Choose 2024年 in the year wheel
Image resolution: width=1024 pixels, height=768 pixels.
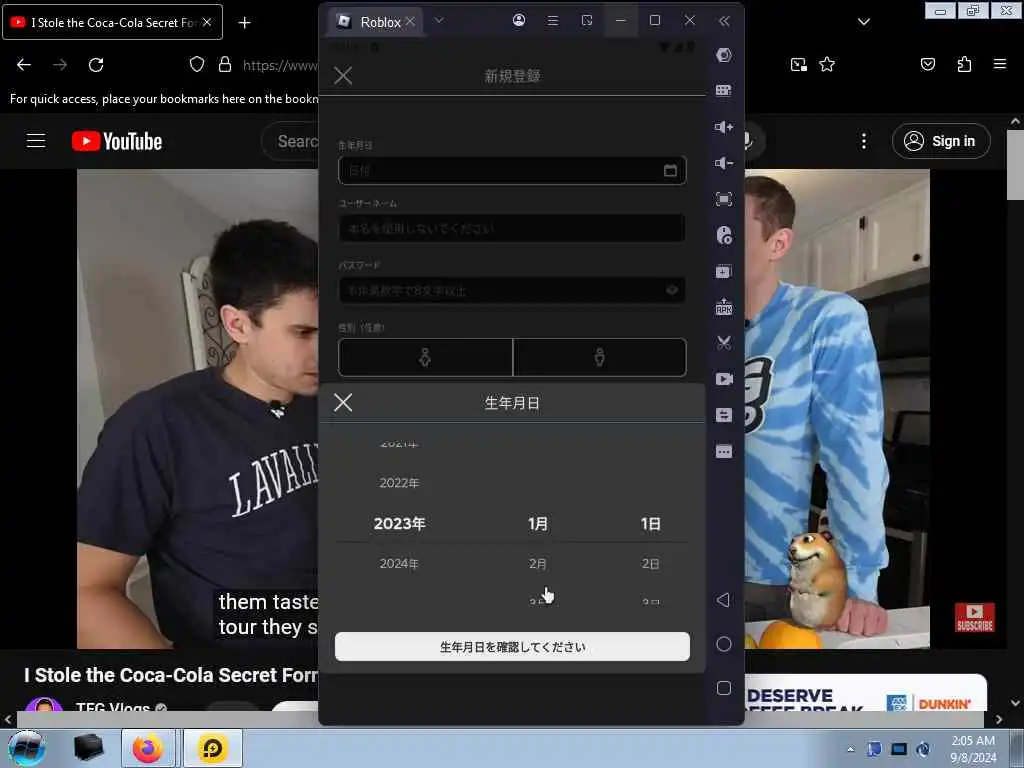(x=399, y=564)
